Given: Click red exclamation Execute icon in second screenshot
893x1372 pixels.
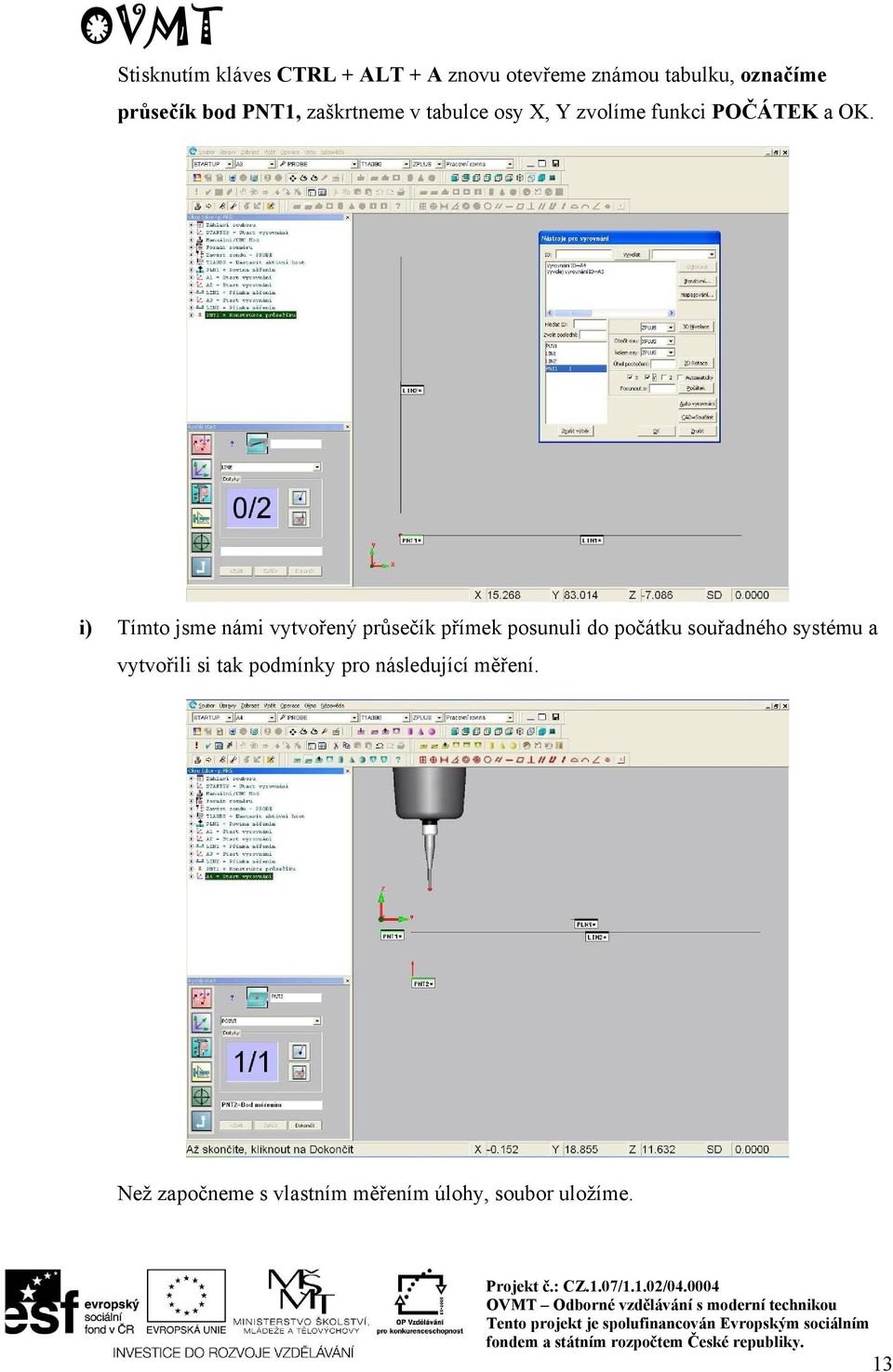Looking at the screenshot, I should point(196,746).
